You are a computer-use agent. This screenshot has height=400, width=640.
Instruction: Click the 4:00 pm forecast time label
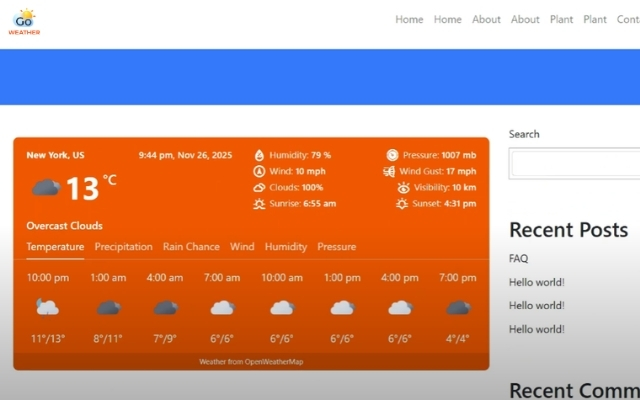tap(400, 278)
